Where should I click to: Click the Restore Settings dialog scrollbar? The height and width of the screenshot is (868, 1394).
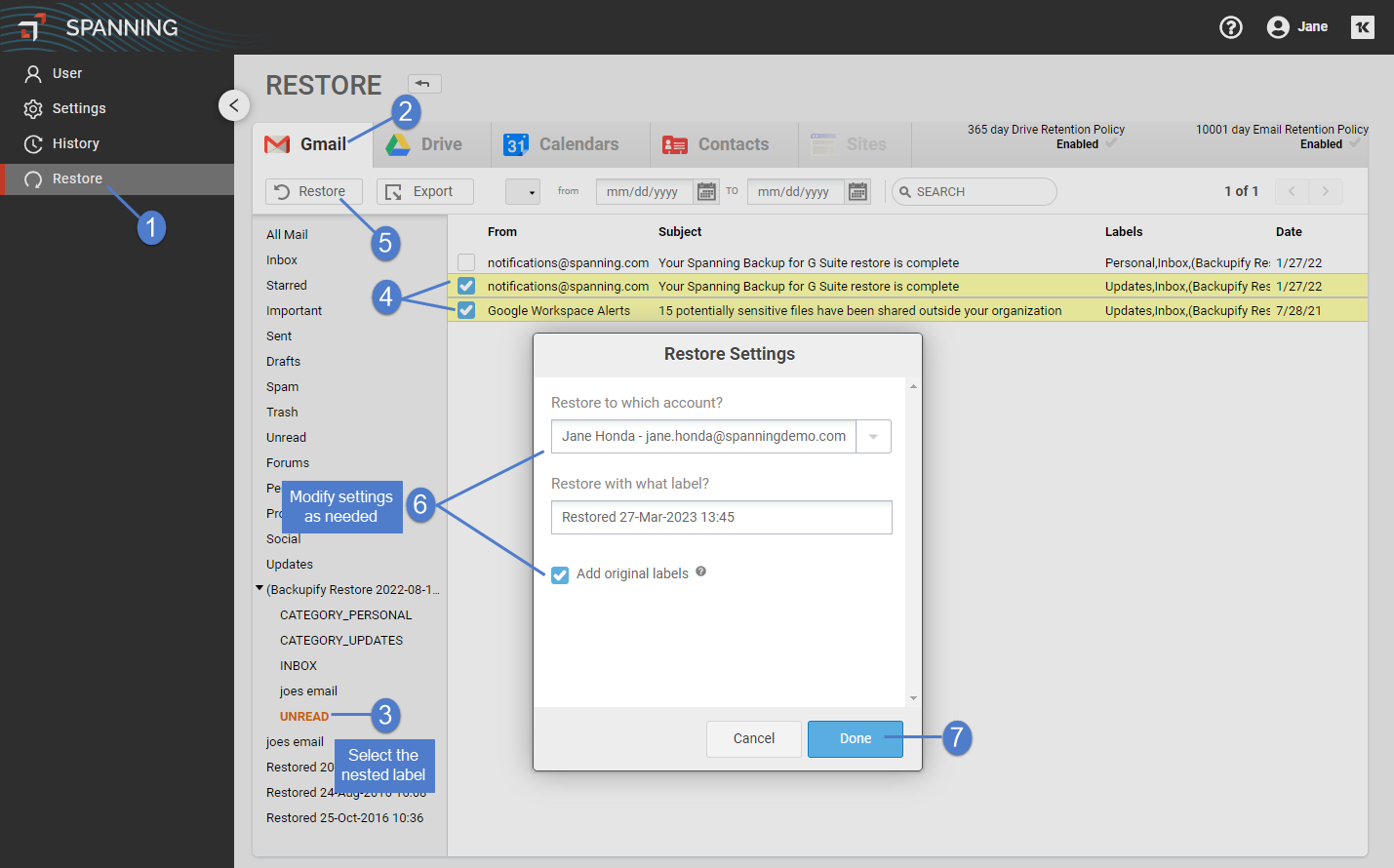[913, 542]
